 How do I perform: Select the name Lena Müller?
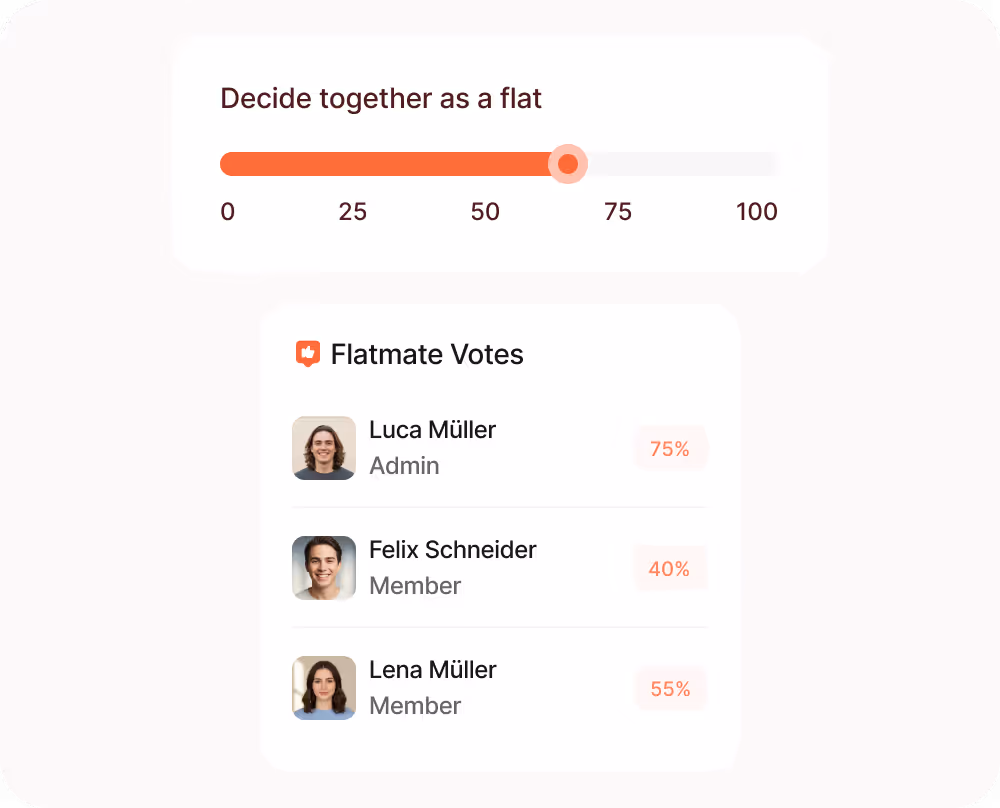tap(432, 670)
